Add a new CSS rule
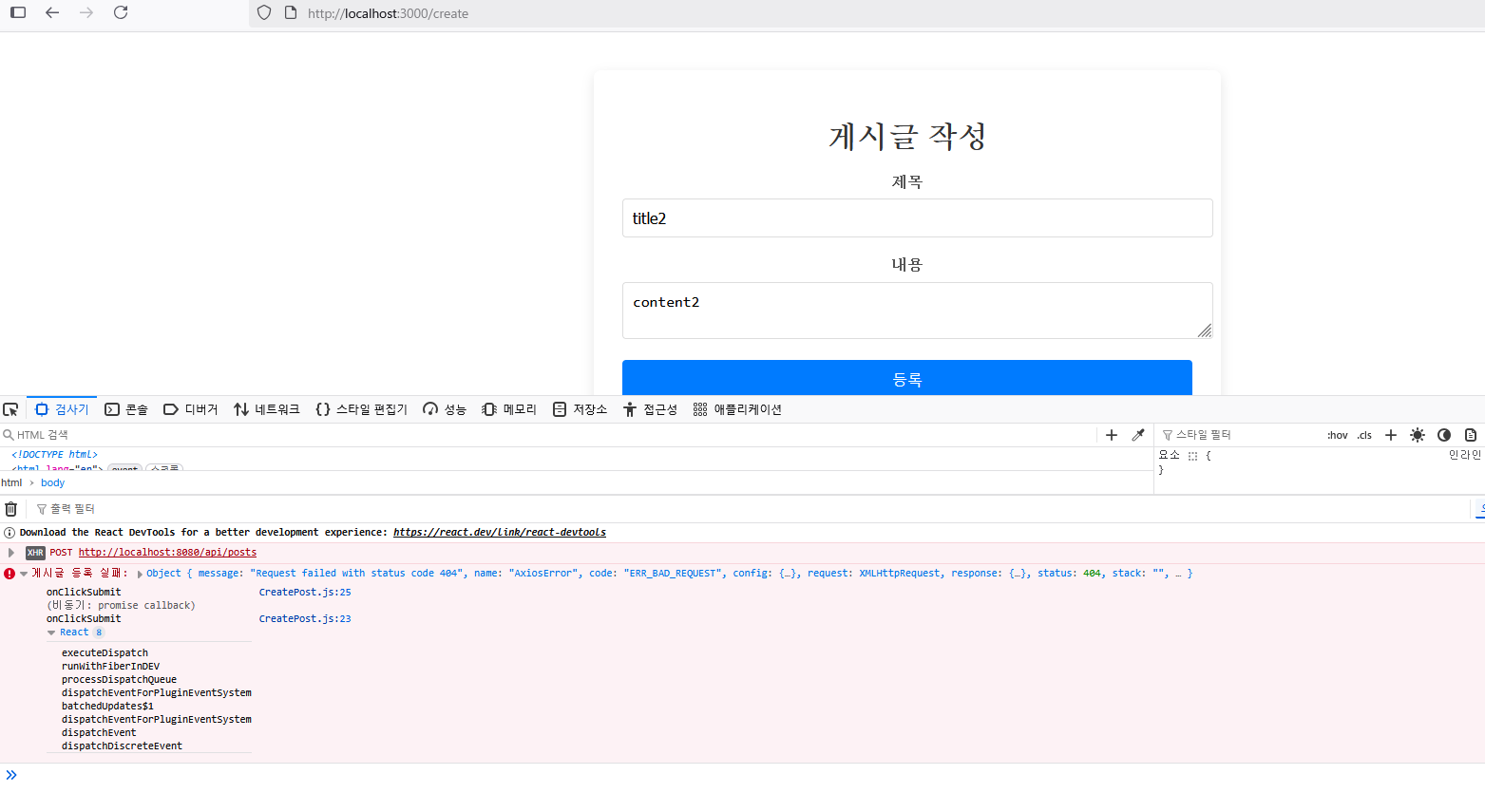The width and height of the screenshot is (1485, 812). point(1391,435)
